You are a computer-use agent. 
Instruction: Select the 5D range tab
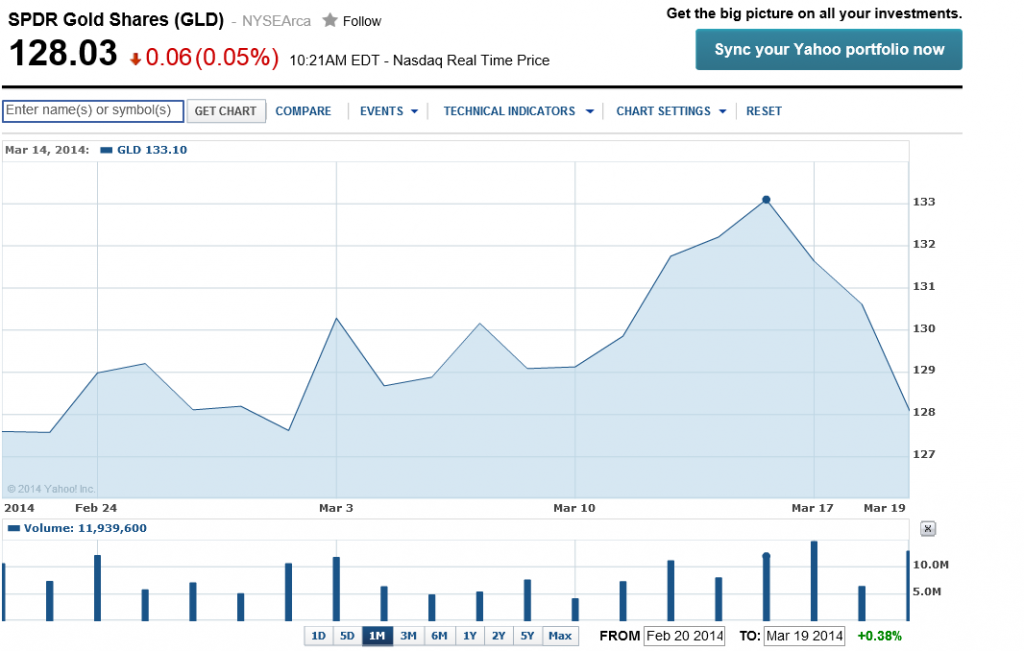coord(347,636)
